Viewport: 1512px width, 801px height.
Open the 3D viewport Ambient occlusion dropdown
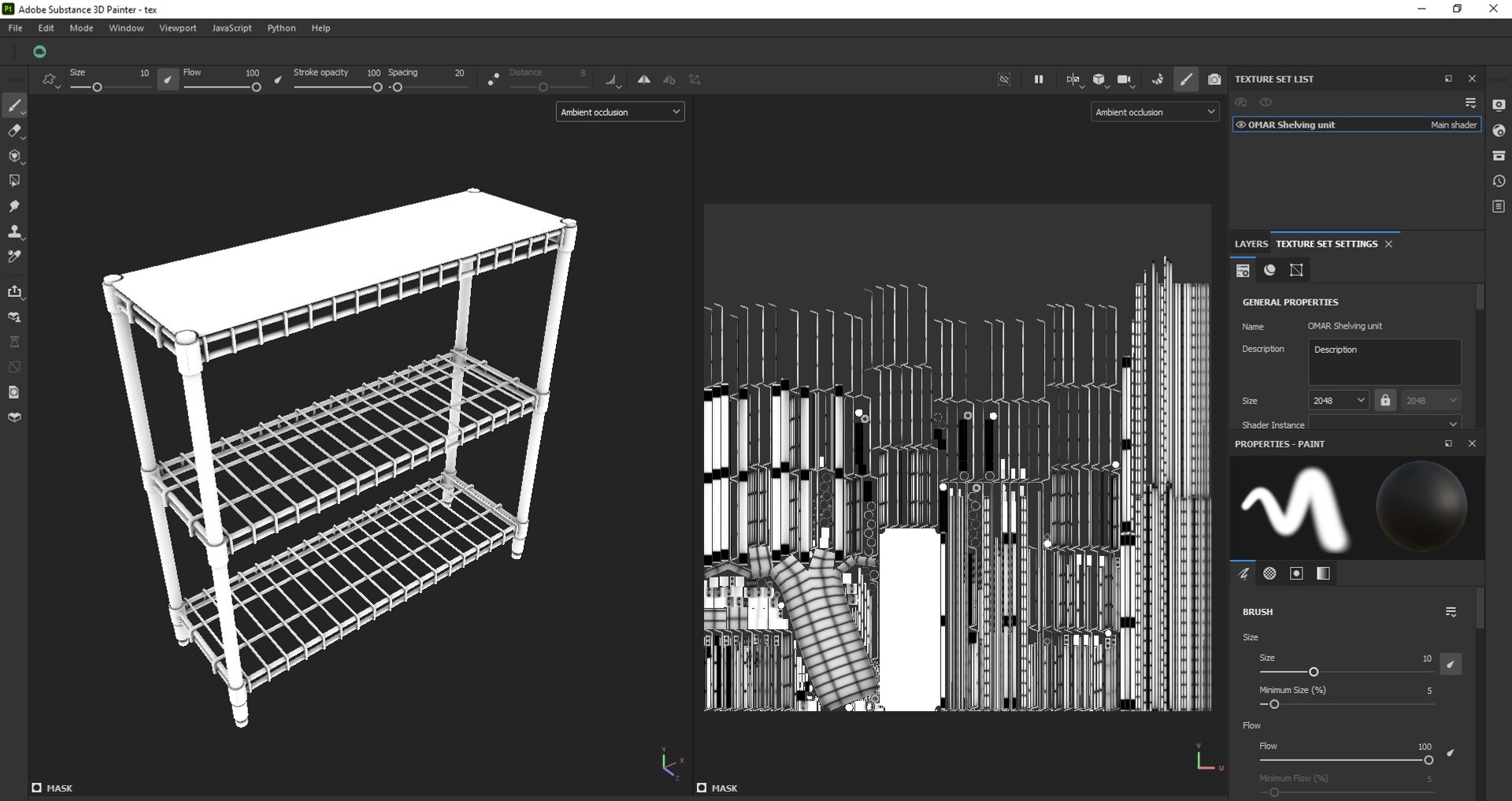[x=620, y=112]
